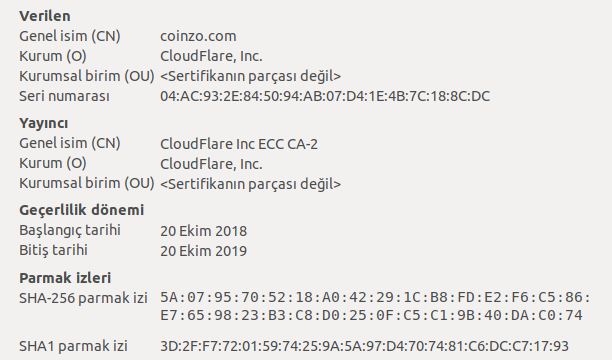The width and height of the screenshot is (612, 360).
Task: Click the Başlangıç tarihi label
Action: tap(70, 230)
